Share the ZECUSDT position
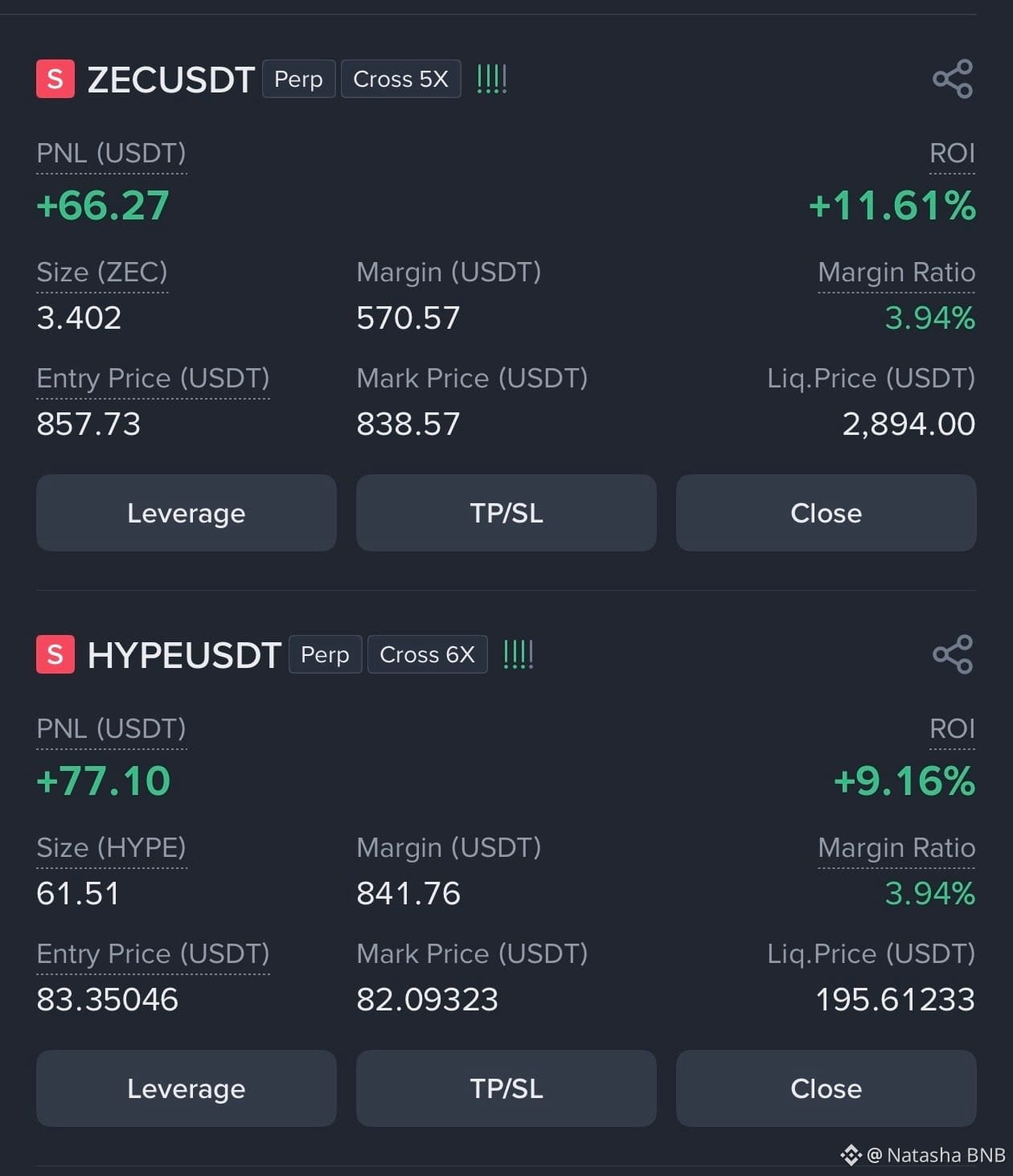The width and height of the screenshot is (1013, 1176). point(953,79)
